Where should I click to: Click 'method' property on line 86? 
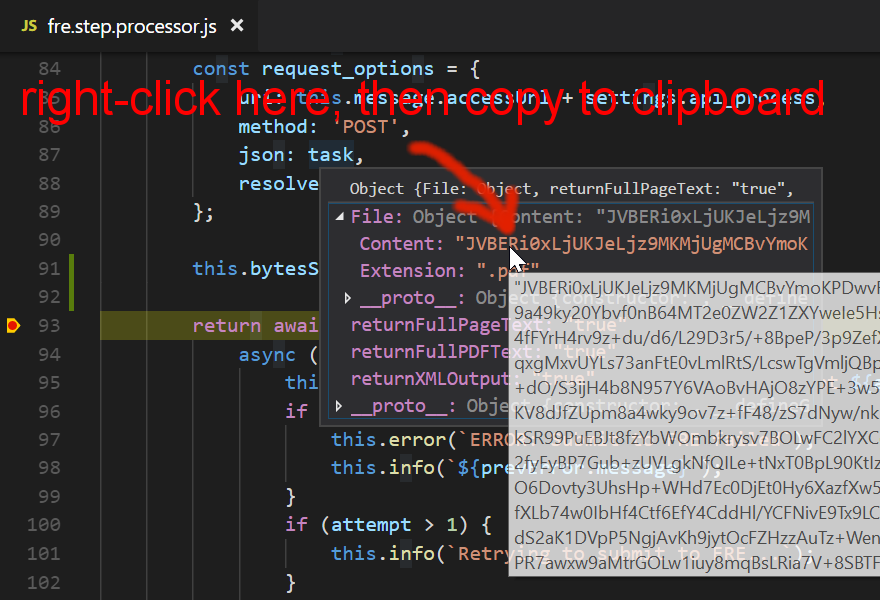[273, 127]
